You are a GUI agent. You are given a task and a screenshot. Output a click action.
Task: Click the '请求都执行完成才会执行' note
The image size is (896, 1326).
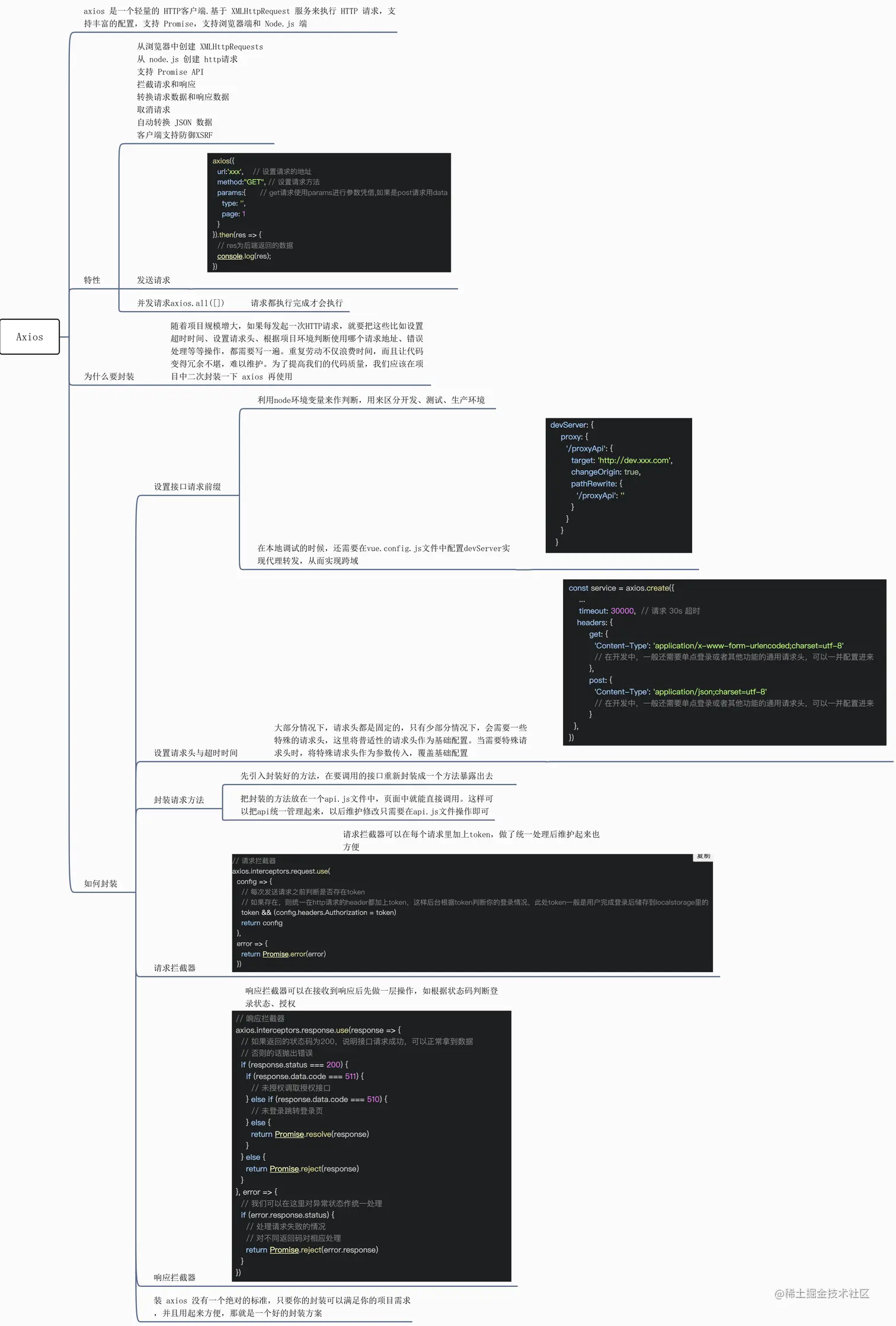(297, 303)
